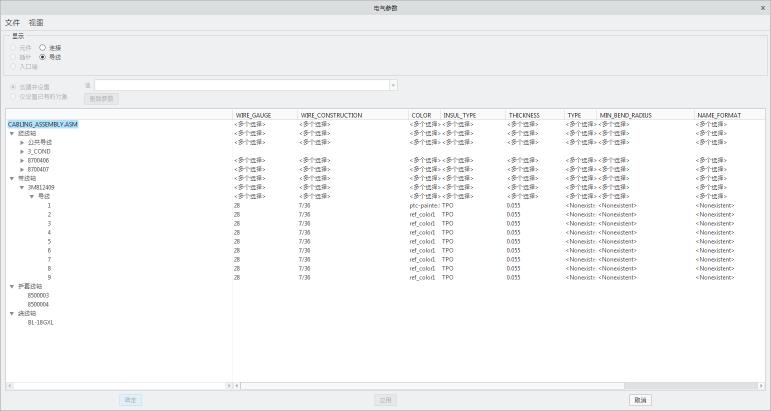Expand the 8700407 tree node
Image resolution: width=771 pixels, height=411 pixels.
(22, 169)
